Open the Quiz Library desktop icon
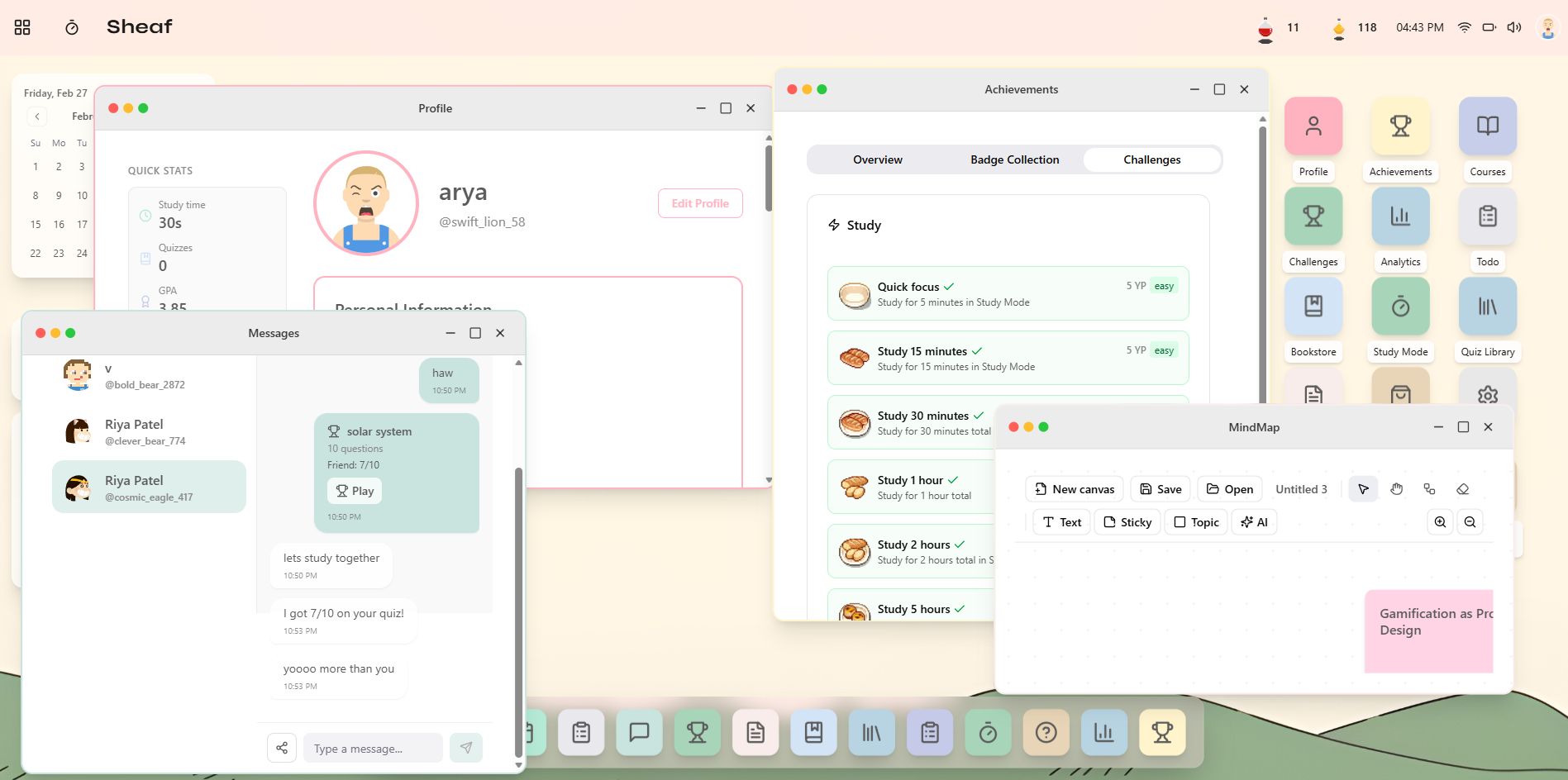This screenshot has height=780, width=1568. click(x=1487, y=306)
